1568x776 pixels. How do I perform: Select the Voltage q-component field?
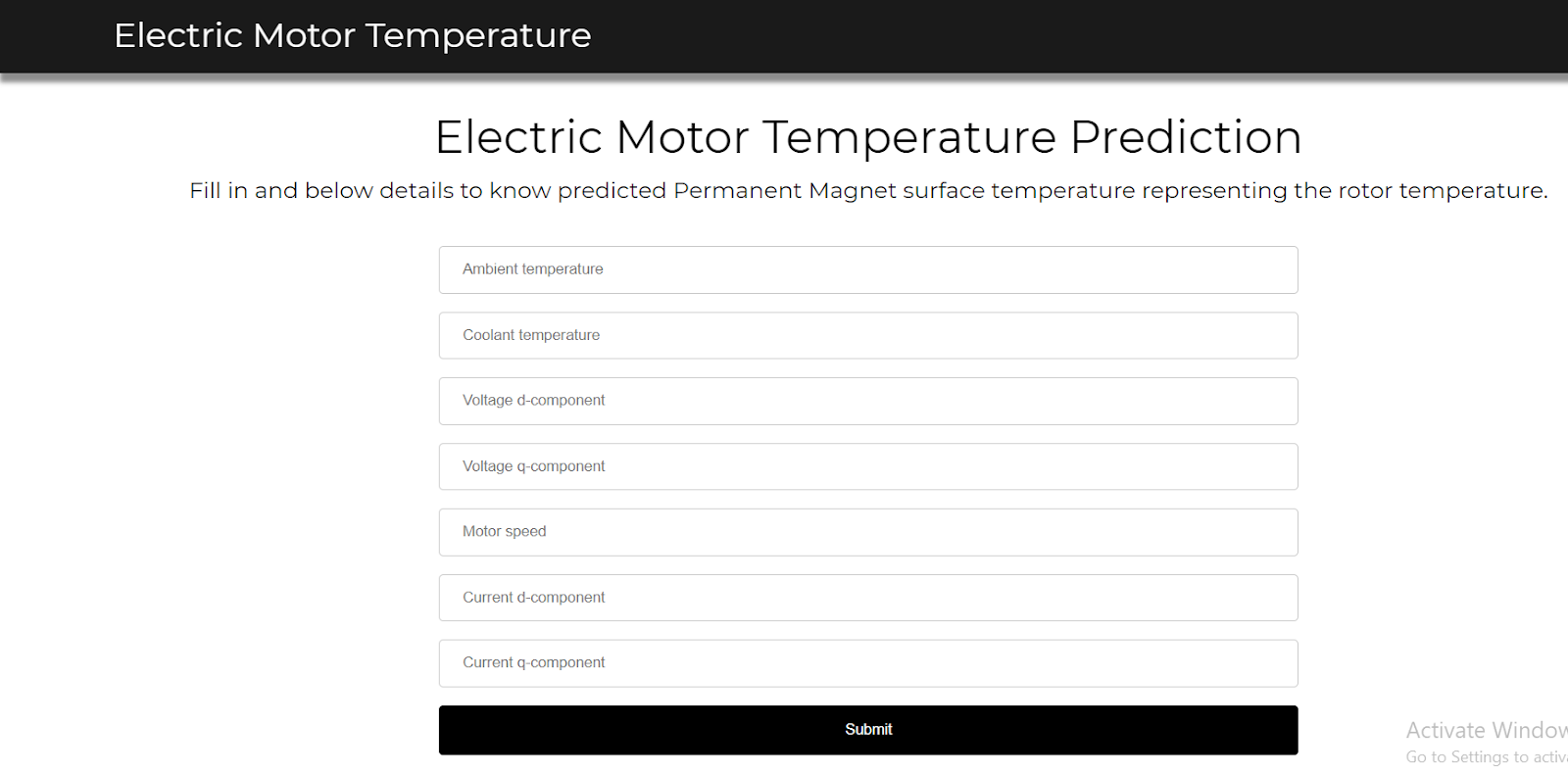click(868, 466)
